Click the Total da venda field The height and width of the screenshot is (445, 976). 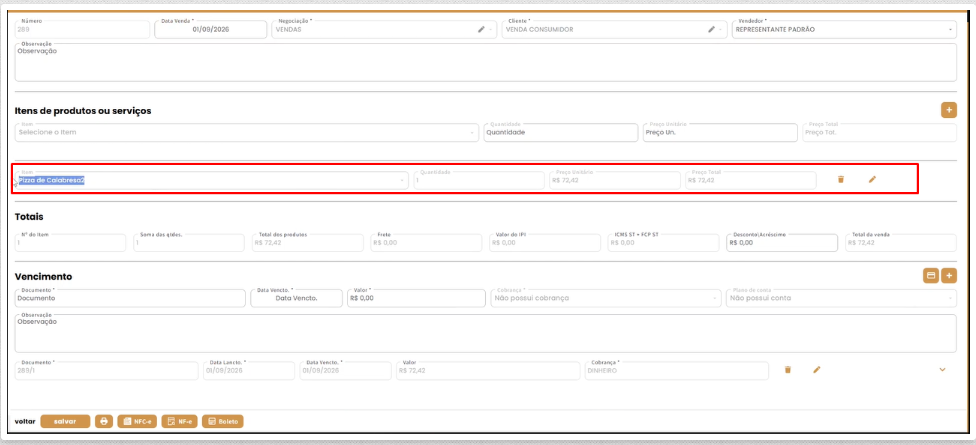pyautogui.click(x=900, y=243)
